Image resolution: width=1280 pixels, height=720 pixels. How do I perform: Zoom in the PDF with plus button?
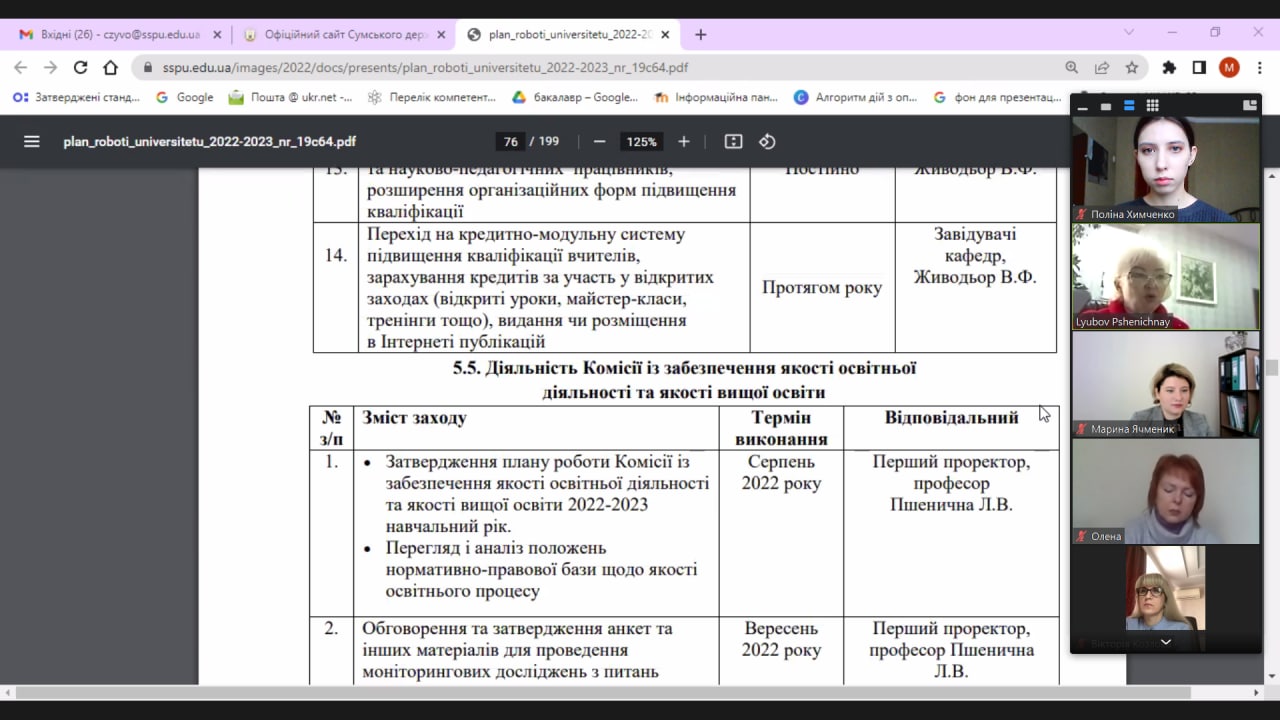tap(684, 142)
